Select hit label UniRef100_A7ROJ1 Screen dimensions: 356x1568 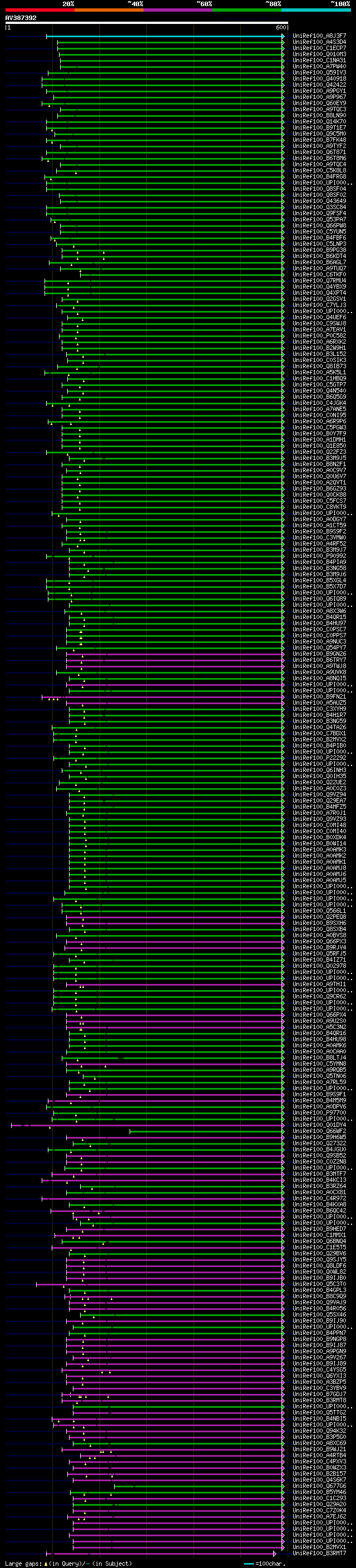click(319, 813)
